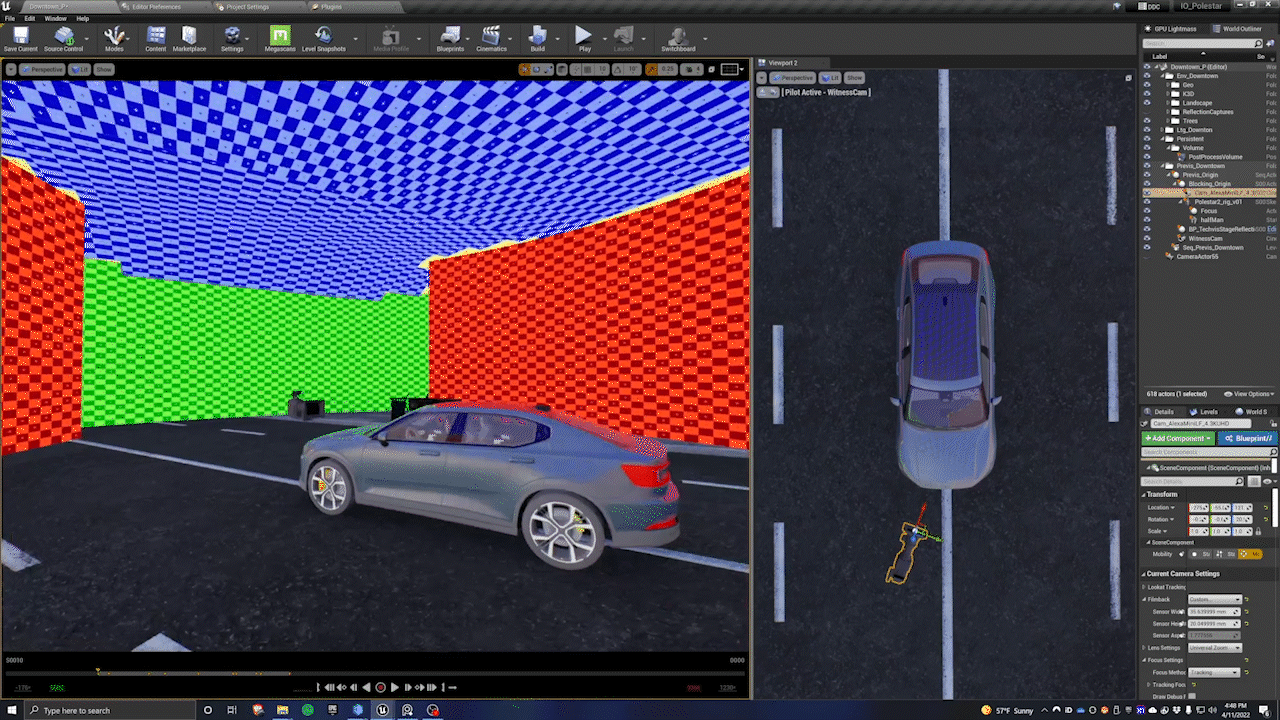Open the Focus Method dropdown
1280x720 pixels.
click(1215, 672)
